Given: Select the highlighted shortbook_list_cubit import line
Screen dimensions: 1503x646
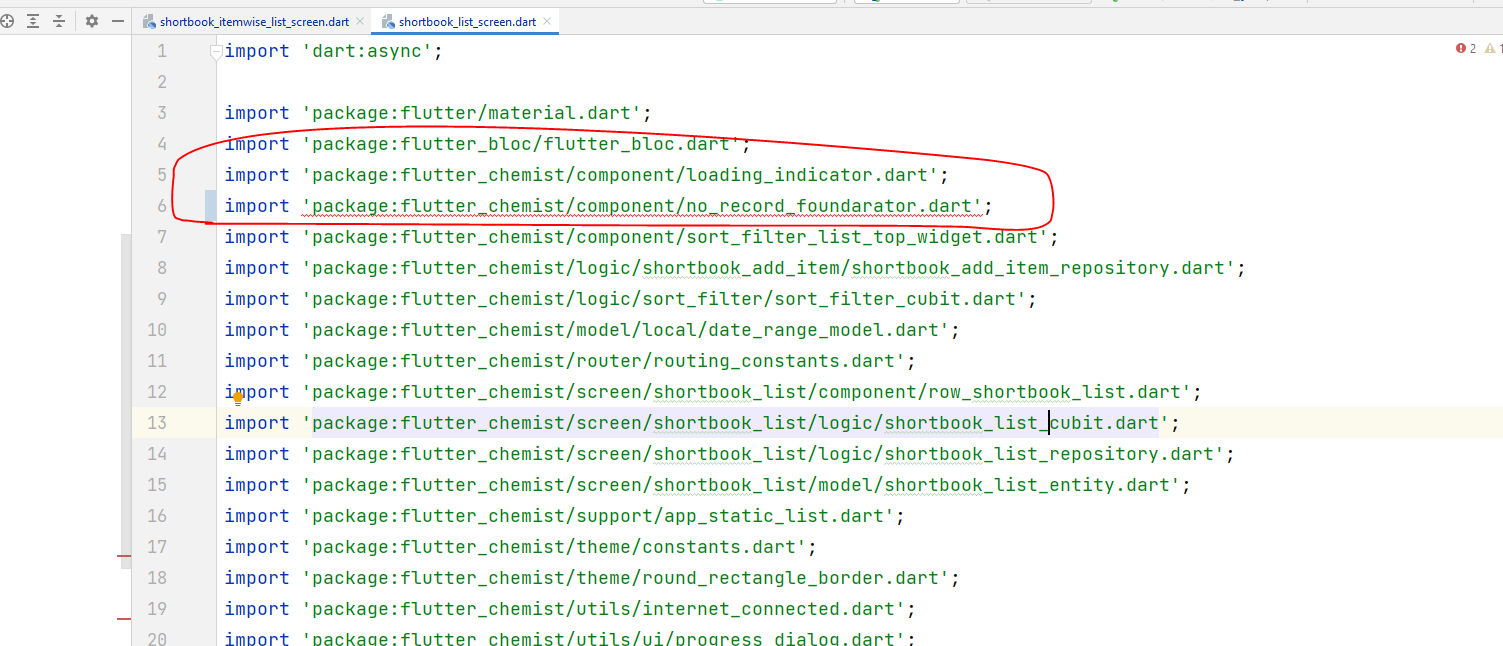Looking at the screenshot, I should (700, 422).
